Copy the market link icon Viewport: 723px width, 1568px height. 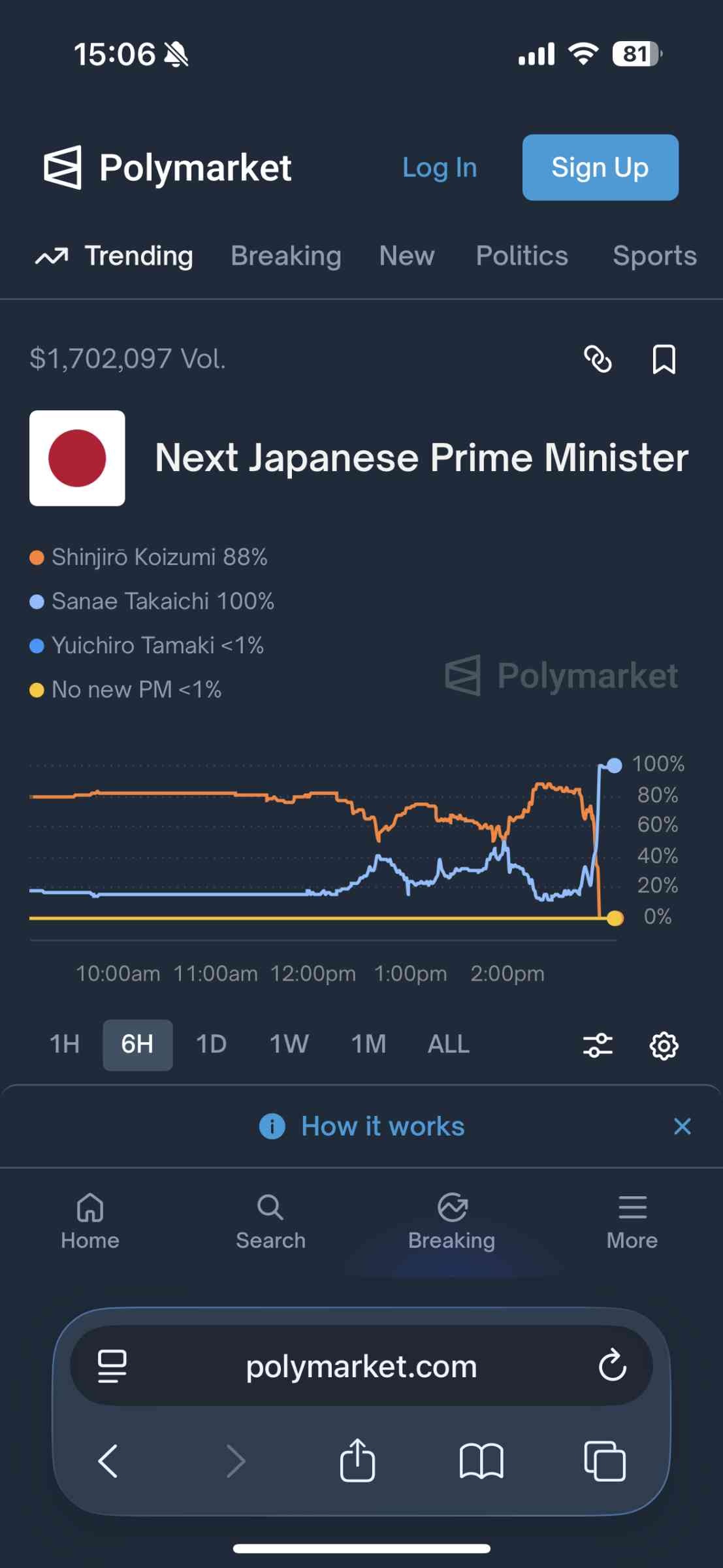598,359
